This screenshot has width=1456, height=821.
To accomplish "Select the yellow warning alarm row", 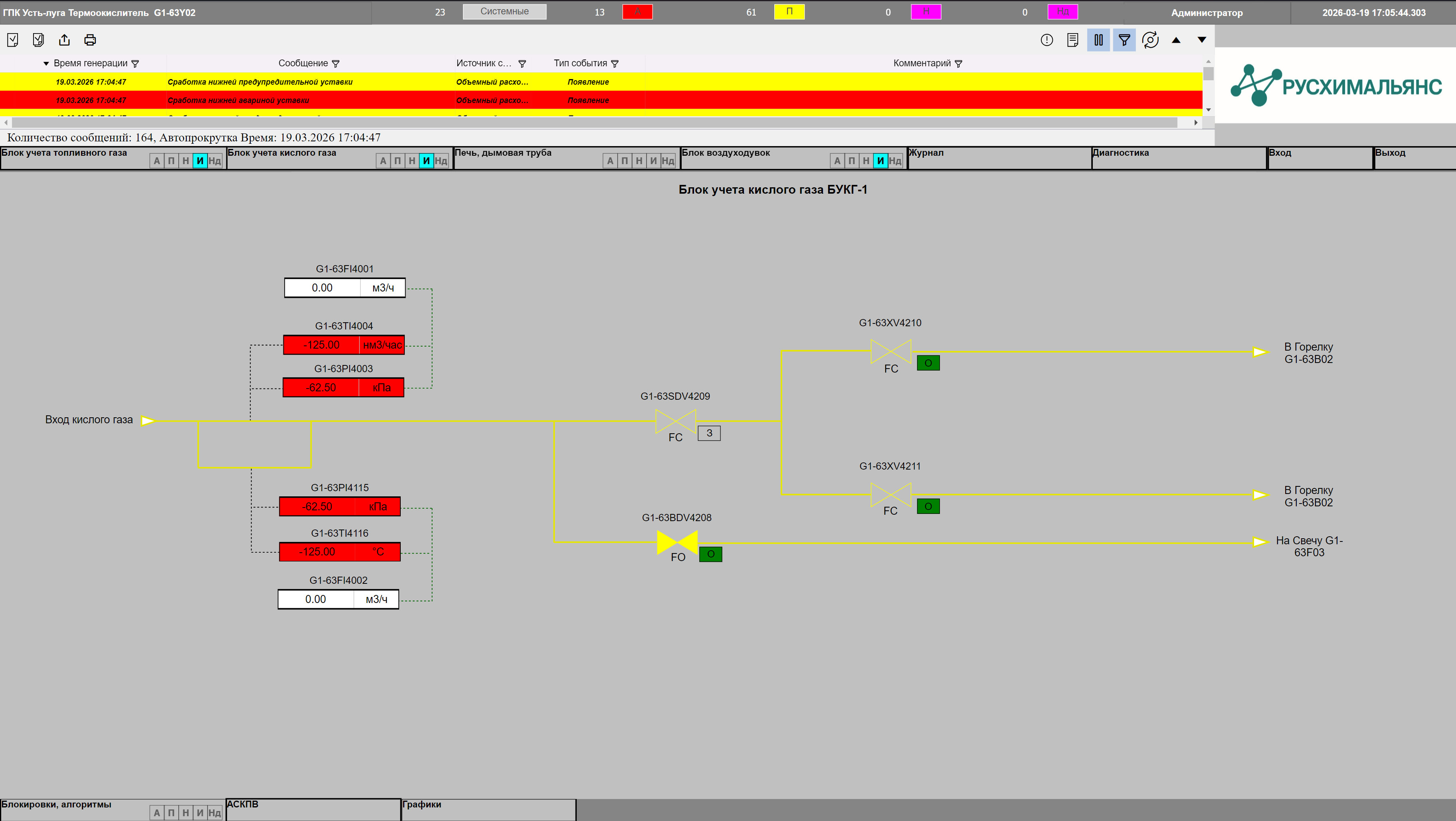I will coord(601,82).
